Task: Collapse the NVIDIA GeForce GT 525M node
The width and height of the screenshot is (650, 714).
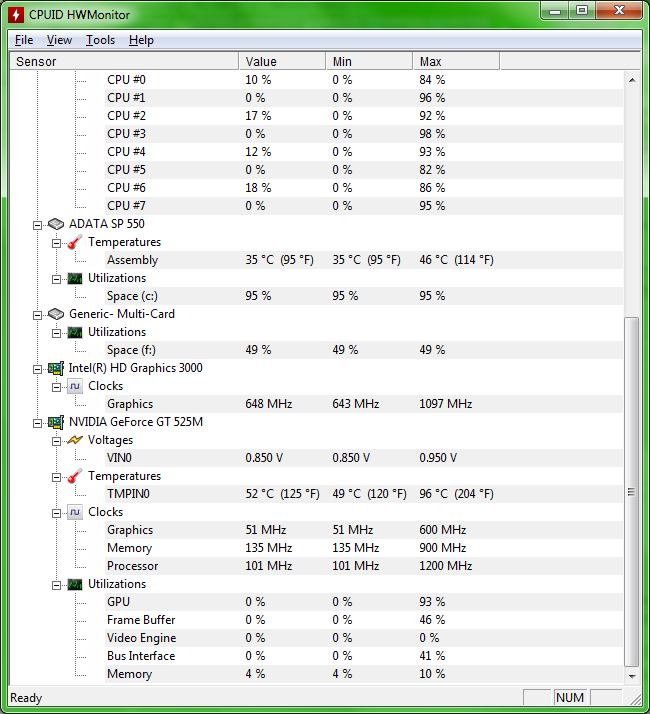Action: [38, 422]
